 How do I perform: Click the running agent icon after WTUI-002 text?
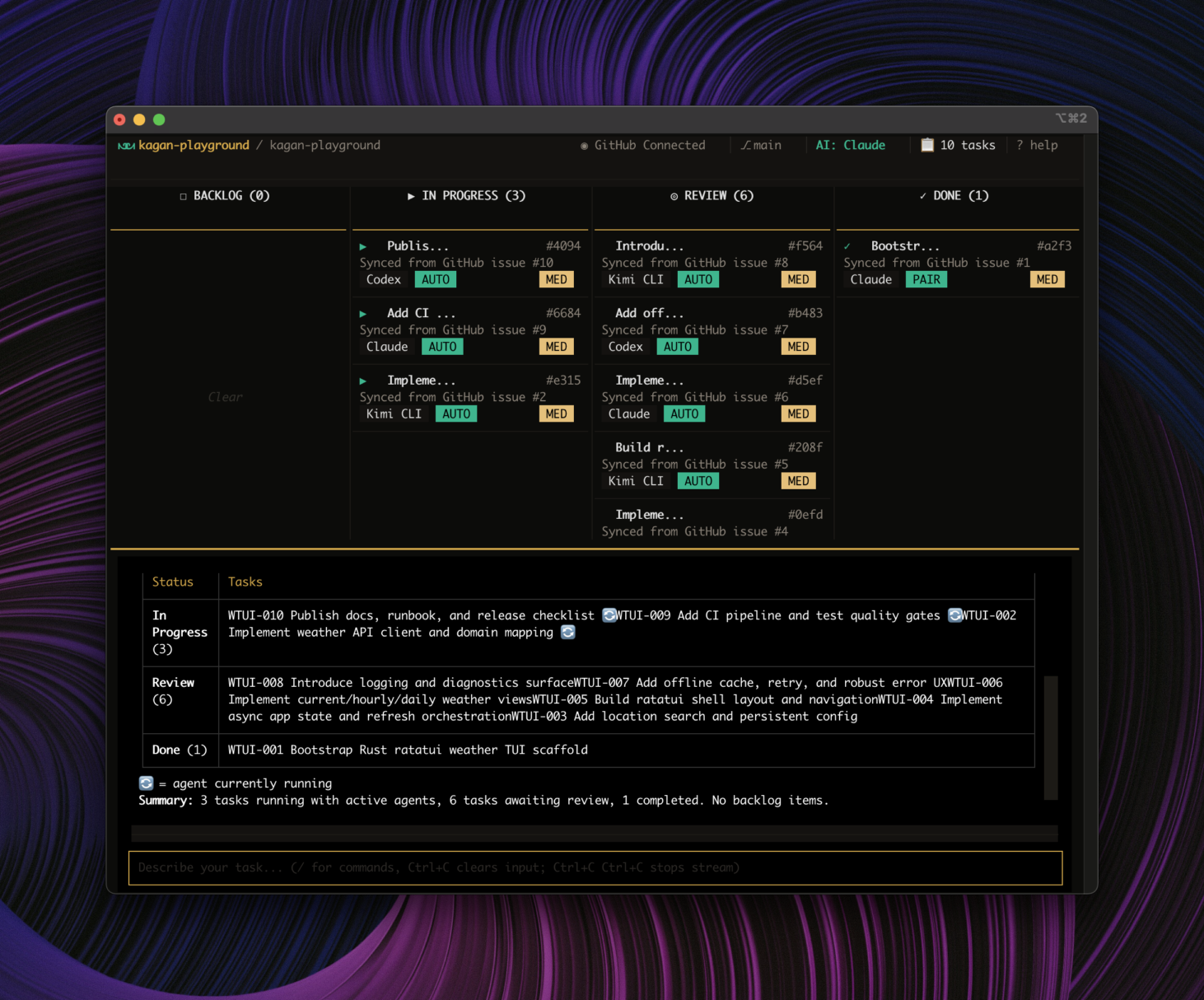568,633
